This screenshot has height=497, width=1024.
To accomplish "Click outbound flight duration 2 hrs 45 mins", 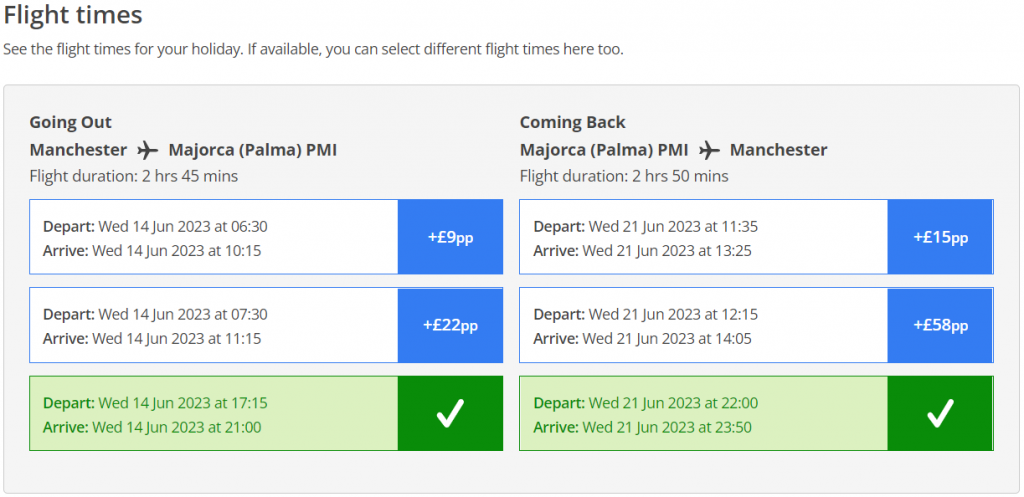I will coord(134,176).
